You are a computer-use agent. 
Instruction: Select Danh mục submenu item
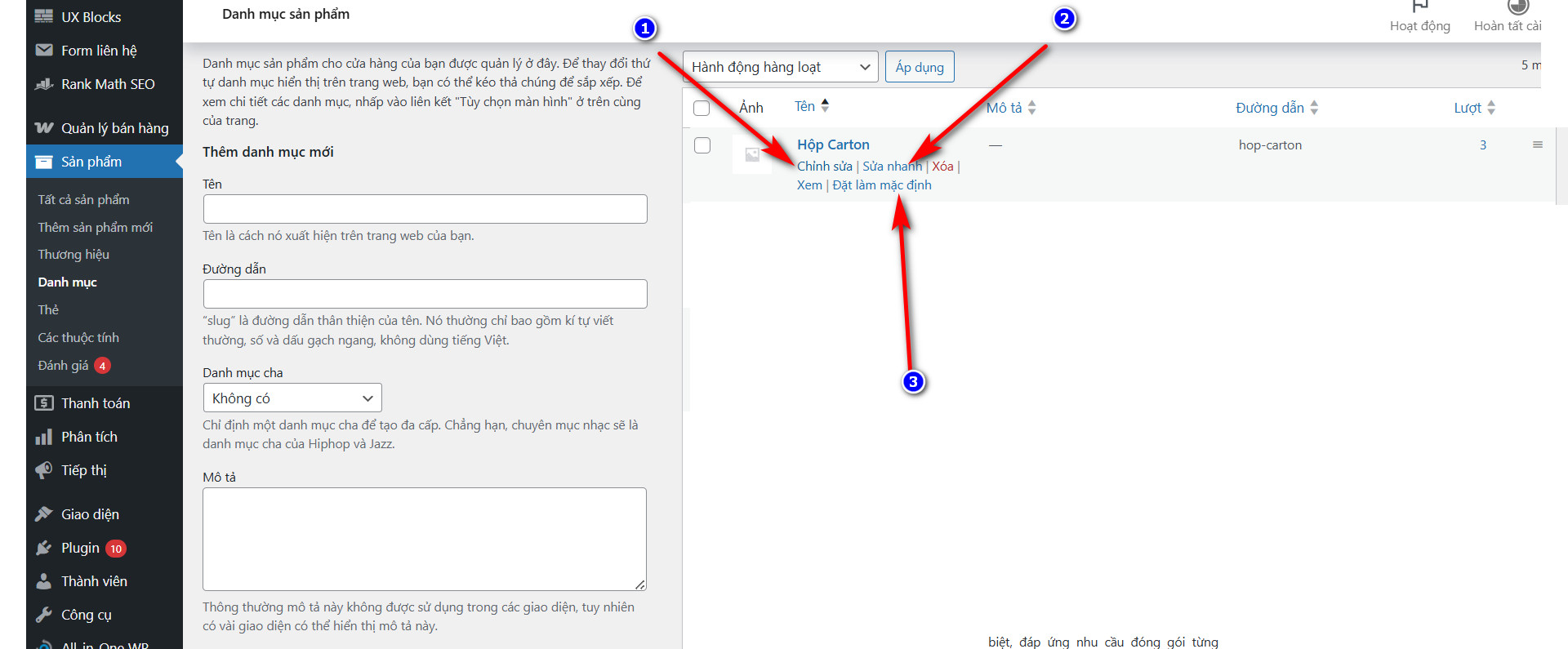click(67, 282)
